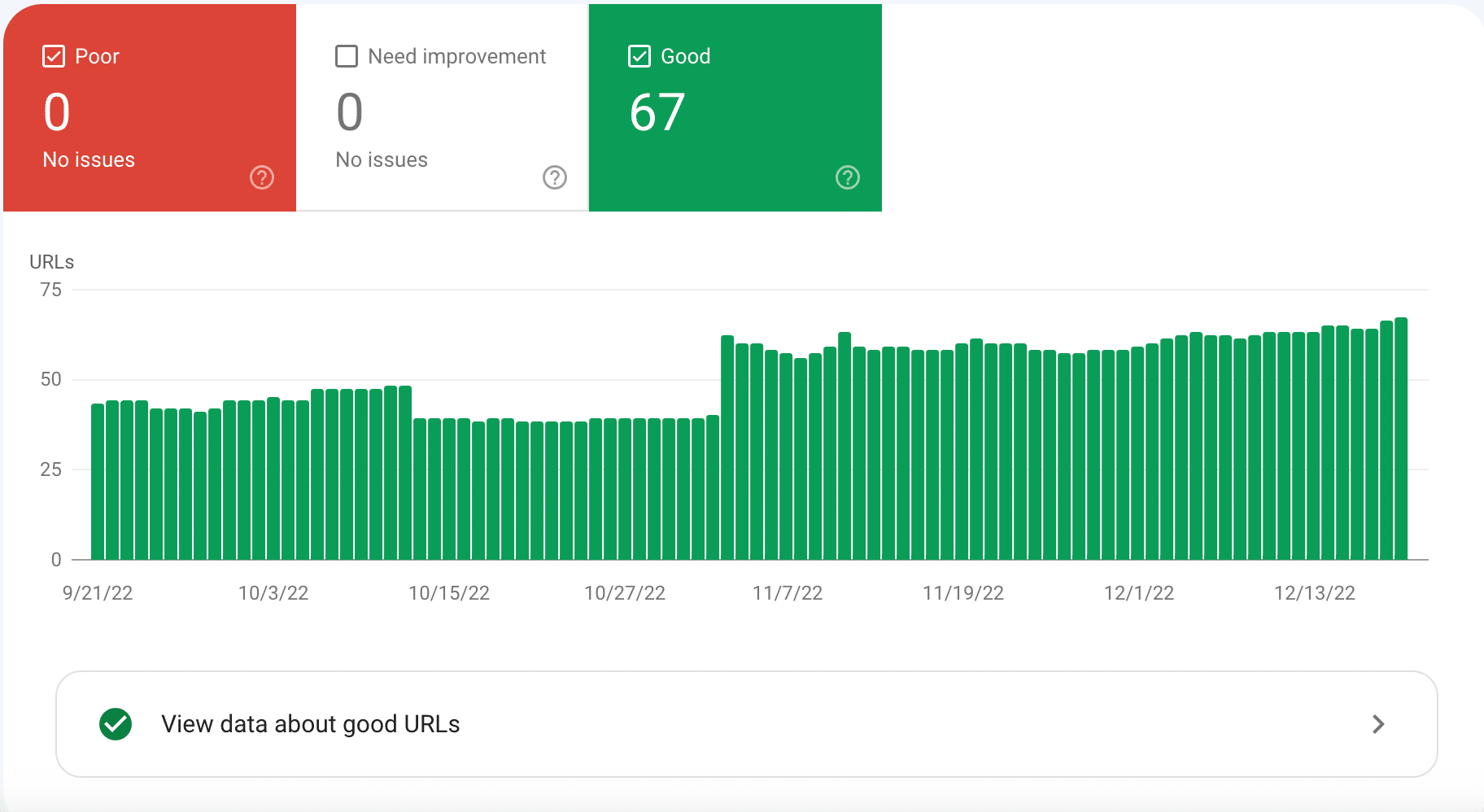Open help icon in Poor card
Image resolution: width=1484 pixels, height=812 pixels.
coord(262,177)
